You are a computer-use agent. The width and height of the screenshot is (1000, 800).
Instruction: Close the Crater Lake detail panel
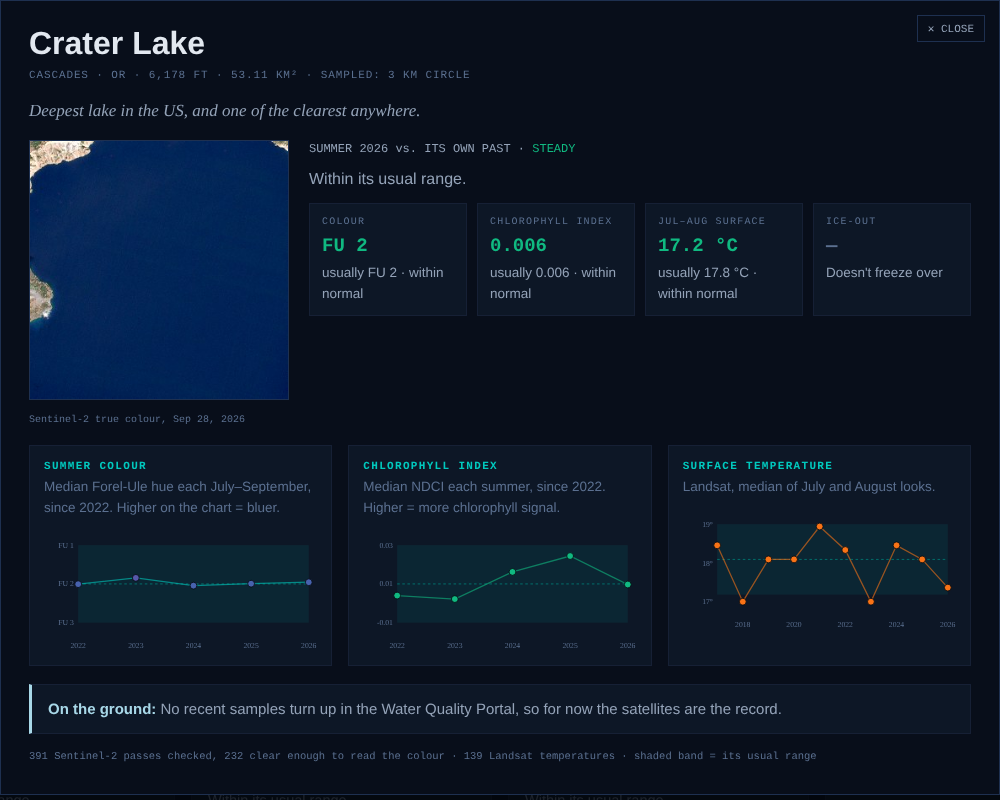950,29
